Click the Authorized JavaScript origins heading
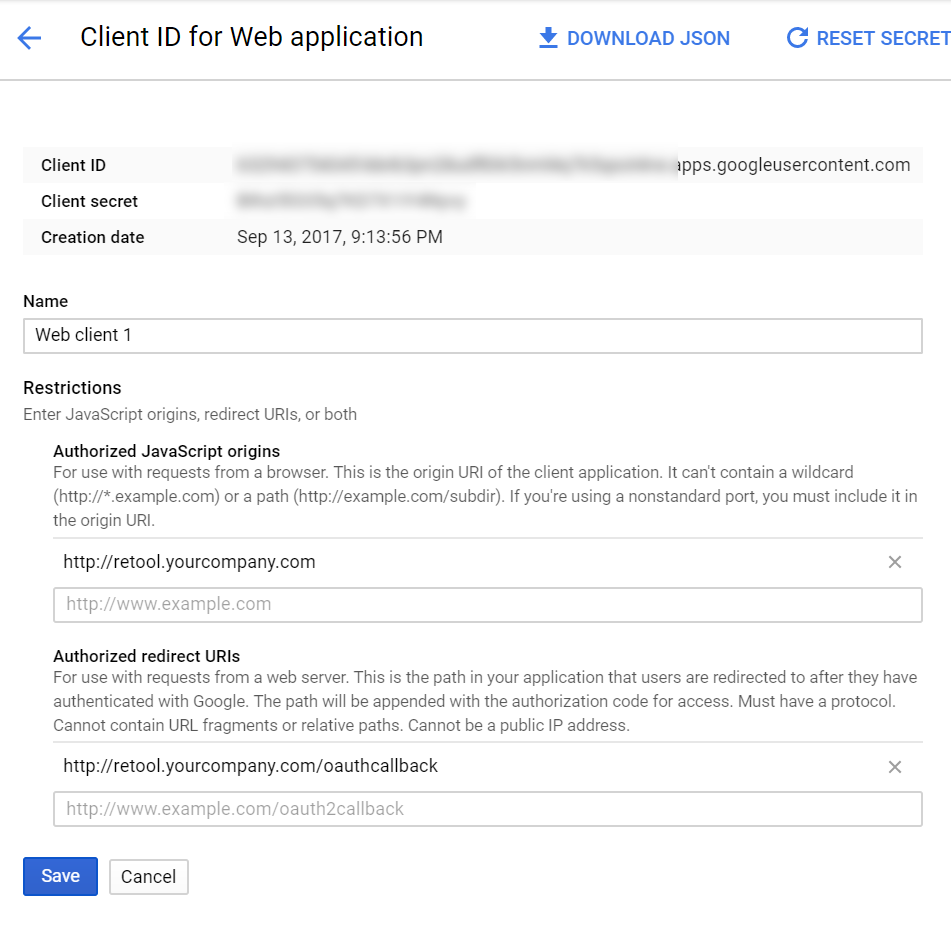The height and width of the screenshot is (928, 951). (166, 451)
